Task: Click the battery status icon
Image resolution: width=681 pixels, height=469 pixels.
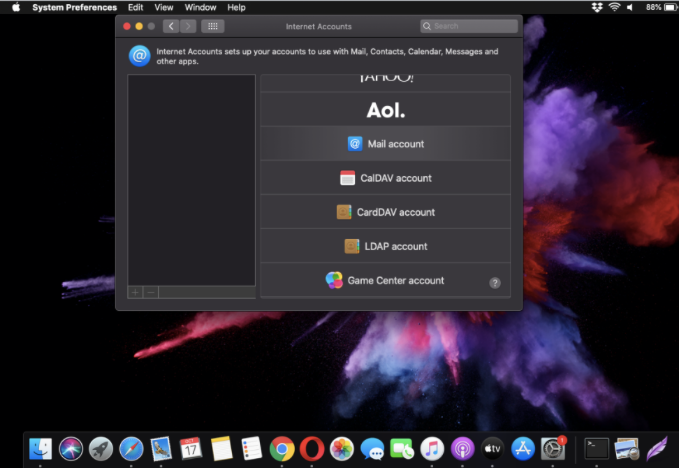Action: coord(670,7)
